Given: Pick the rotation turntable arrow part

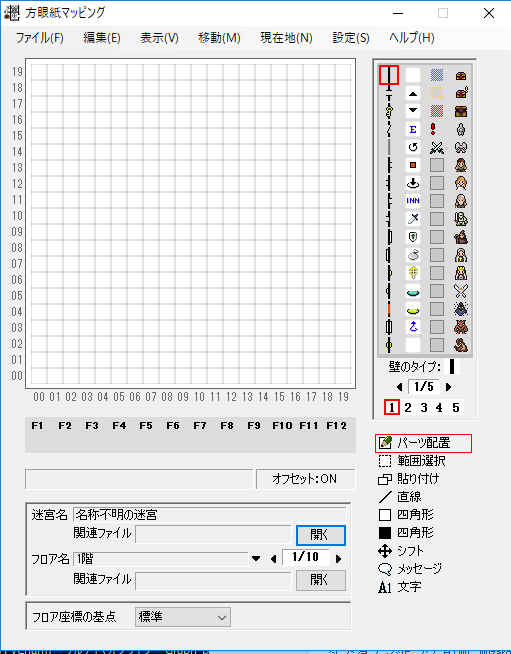Looking at the screenshot, I should [413, 147].
